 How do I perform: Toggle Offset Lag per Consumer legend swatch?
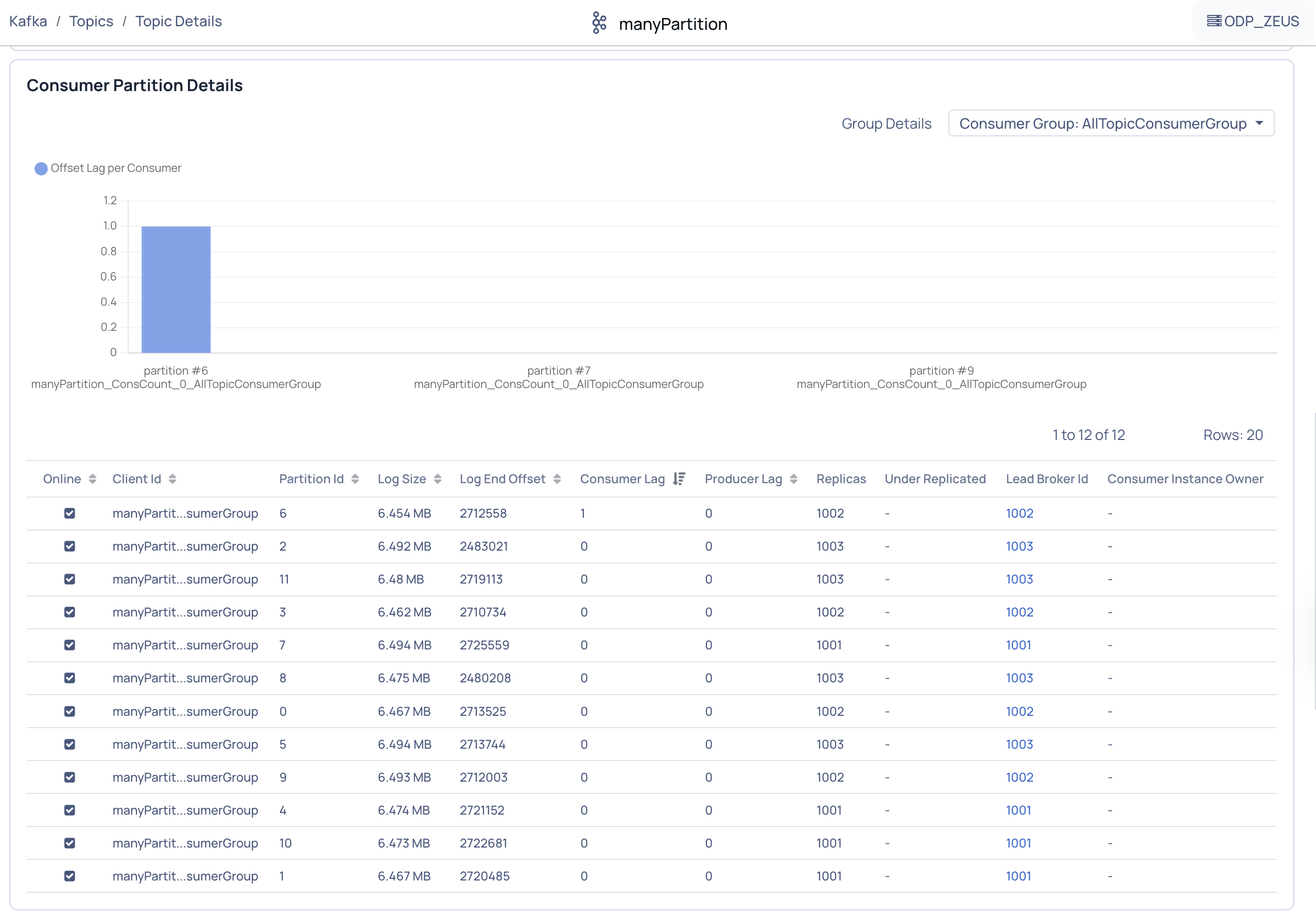[x=41, y=168]
